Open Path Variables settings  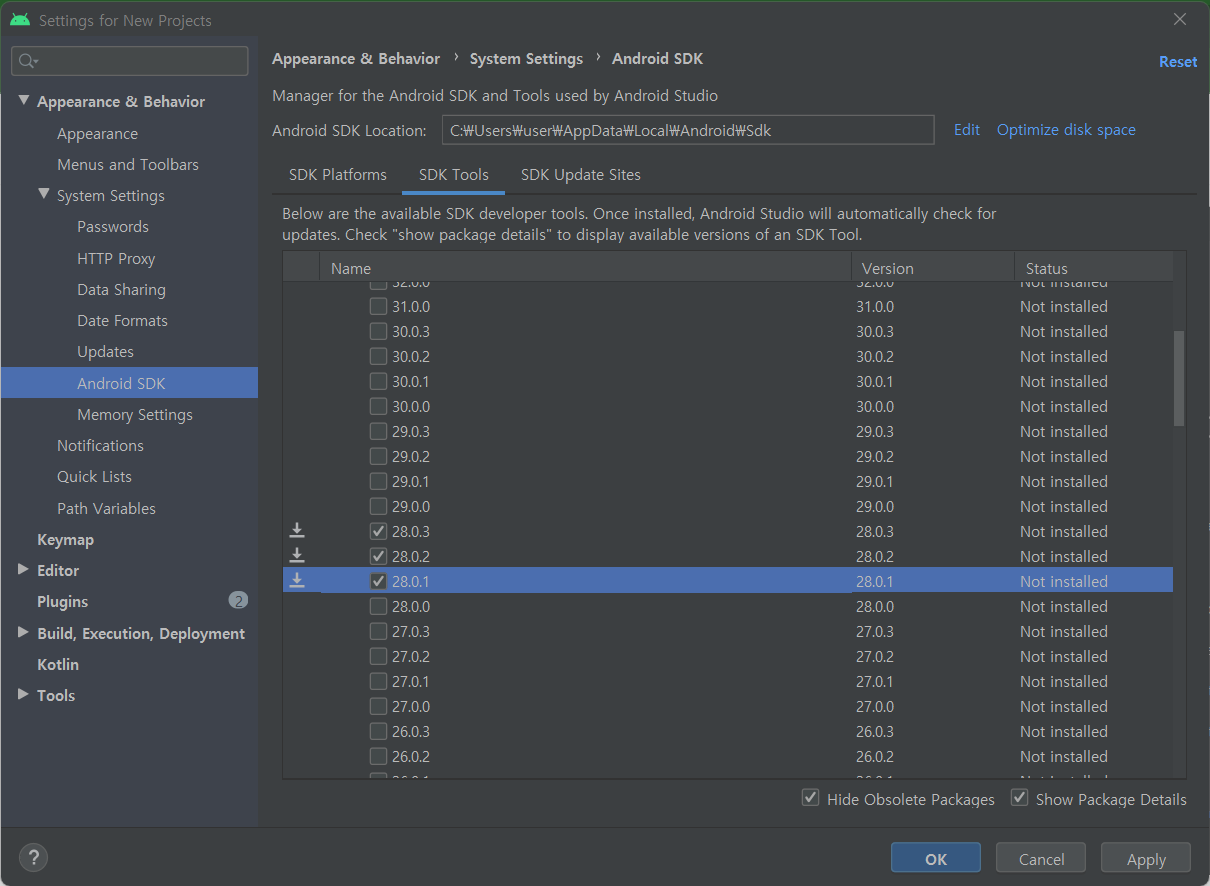(x=106, y=508)
